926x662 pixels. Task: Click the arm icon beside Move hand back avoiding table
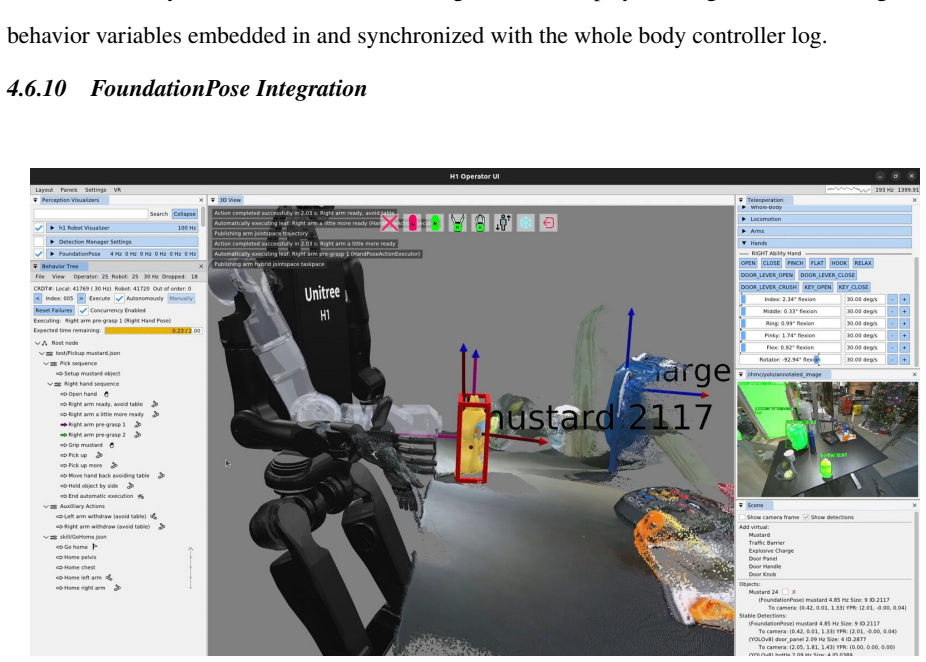(161, 475)
